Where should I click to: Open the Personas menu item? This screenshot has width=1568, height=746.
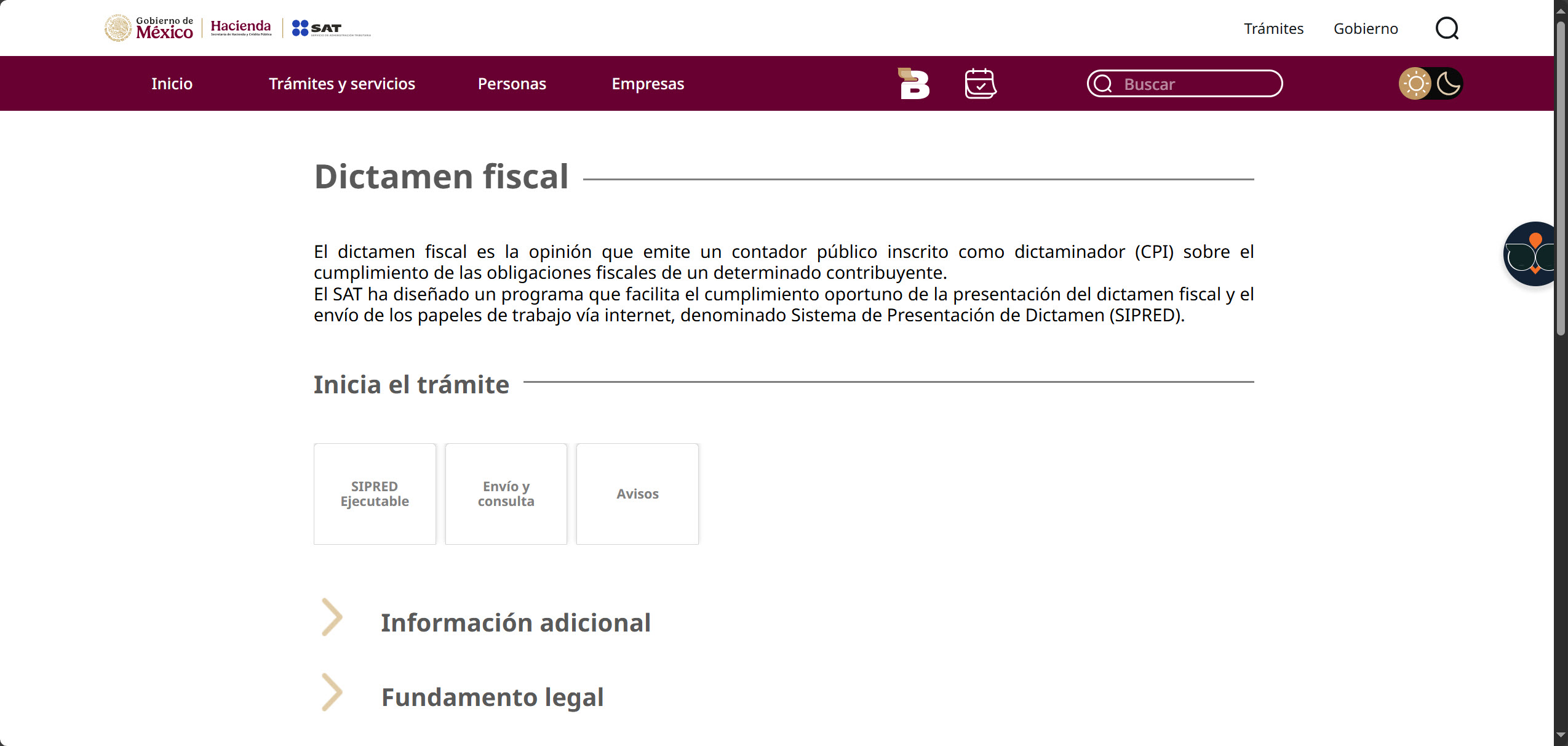512,84
